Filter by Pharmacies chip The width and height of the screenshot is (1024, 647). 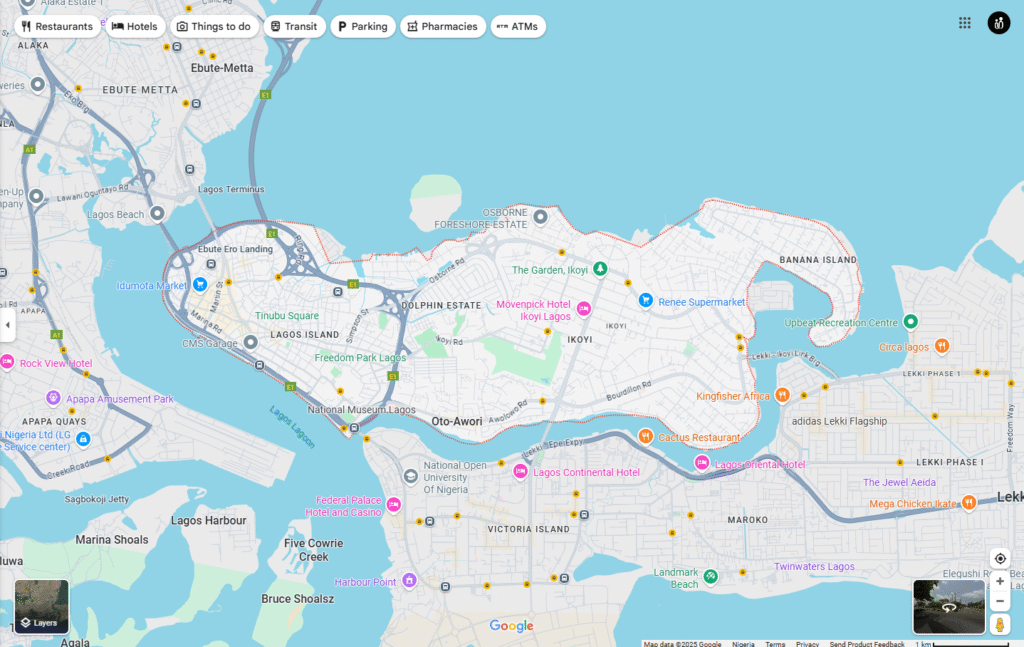coord(443,27)
